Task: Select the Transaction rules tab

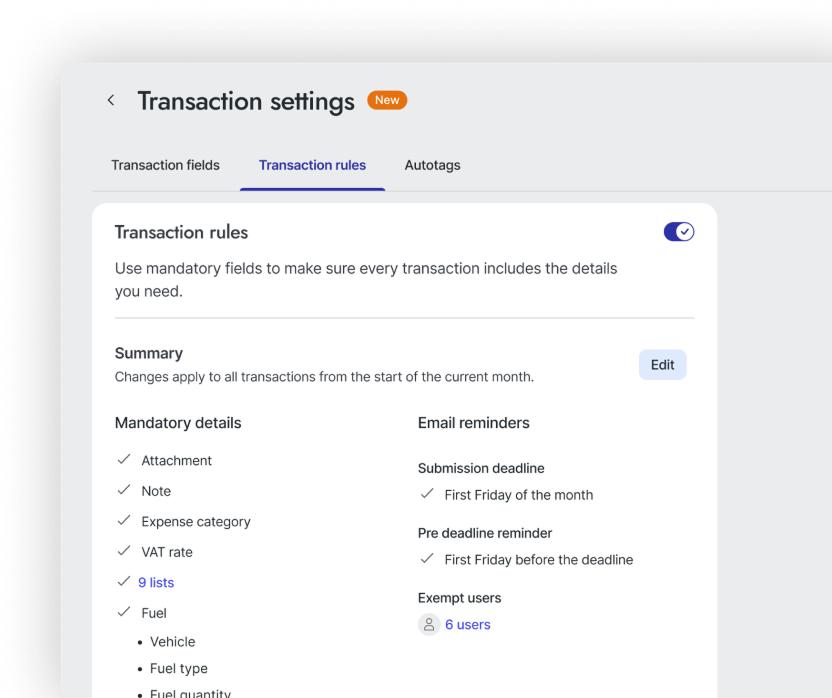Action: tap(312, 165)
